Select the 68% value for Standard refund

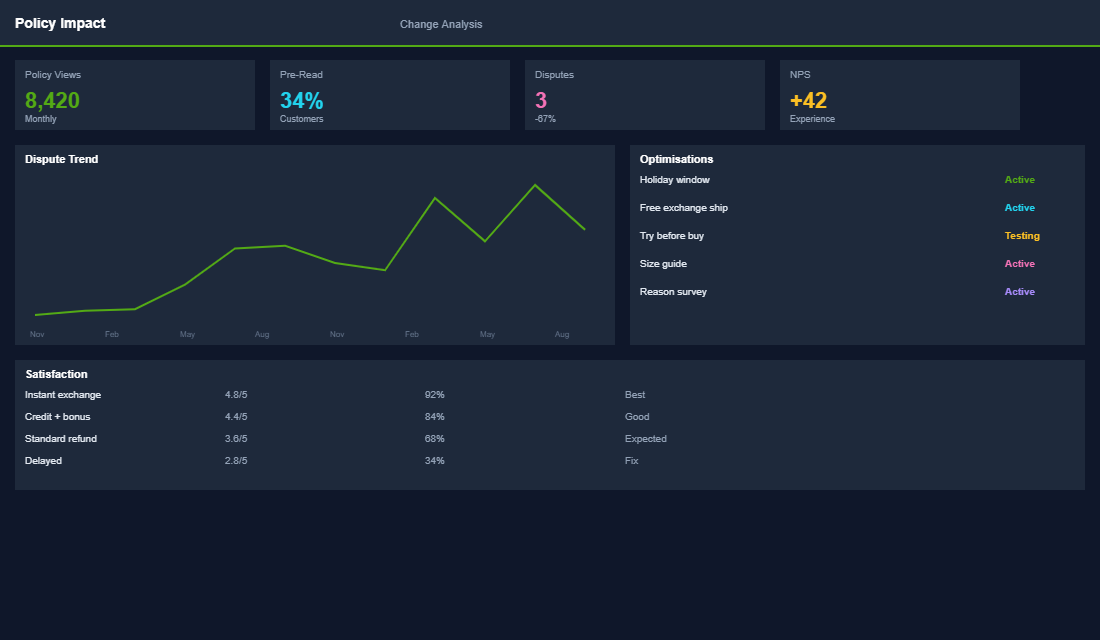pyautogui.click(x=434, y=438)
